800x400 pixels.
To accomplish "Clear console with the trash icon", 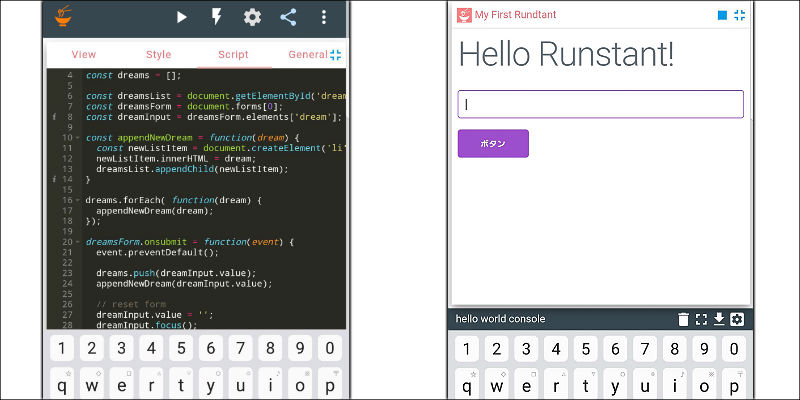I will pos(683,319).
